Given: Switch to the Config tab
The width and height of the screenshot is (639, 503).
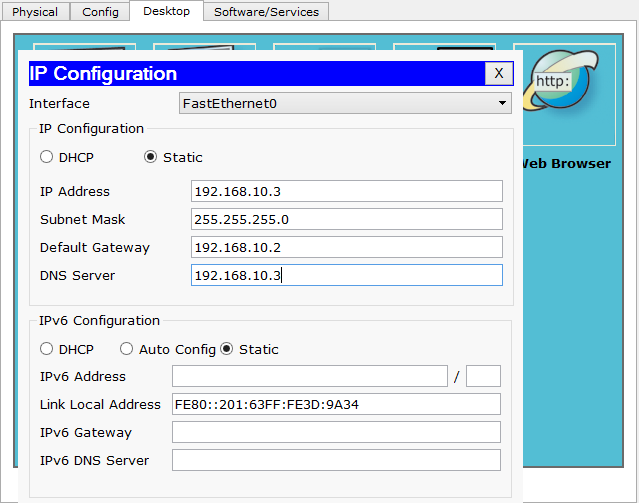Looking at the screenshot, I should pyautogui.click(x=100, y=12).
